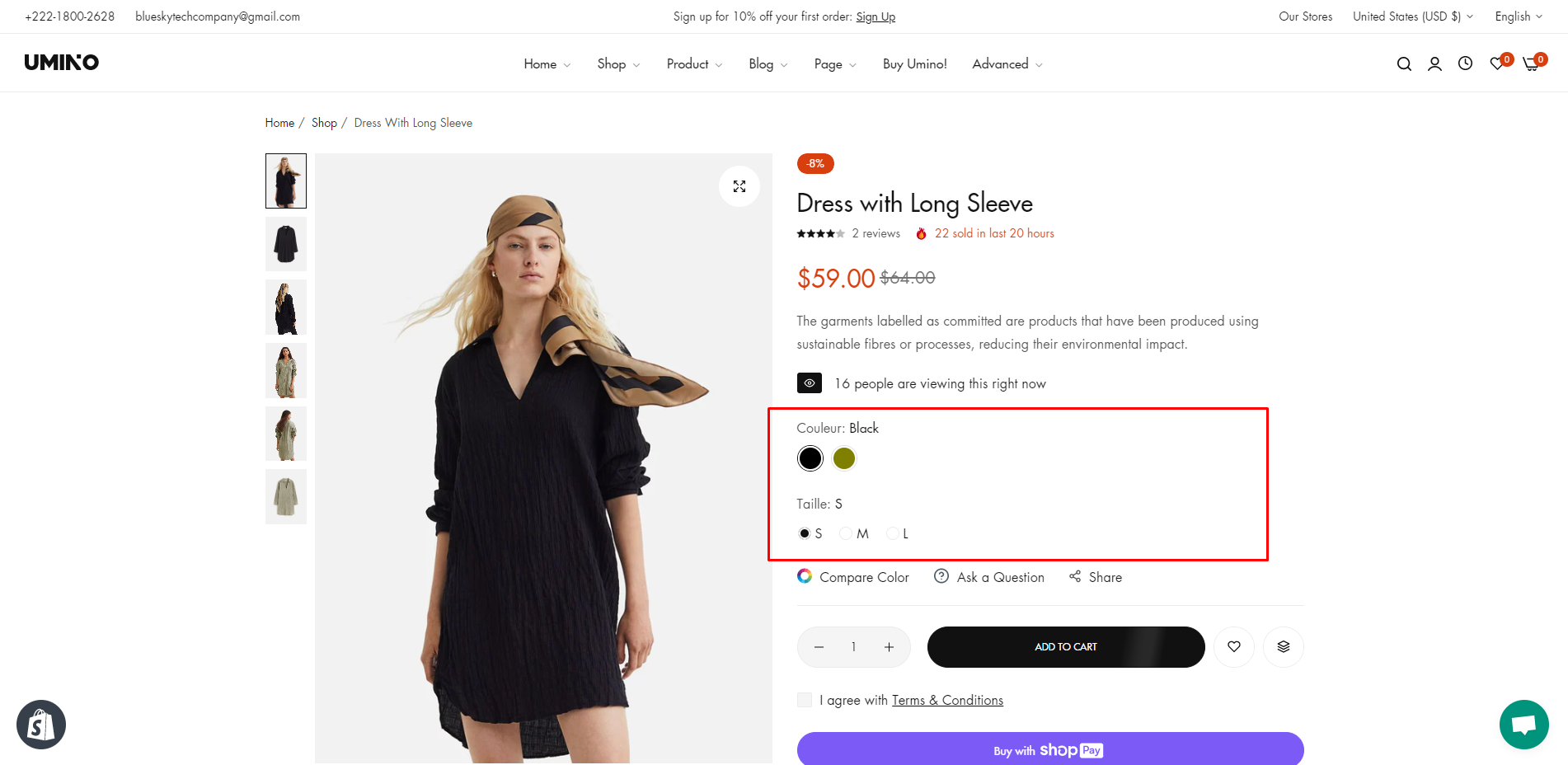Click the compare layers icon button
This screenshot has width=1568, height=765.
1284,647
